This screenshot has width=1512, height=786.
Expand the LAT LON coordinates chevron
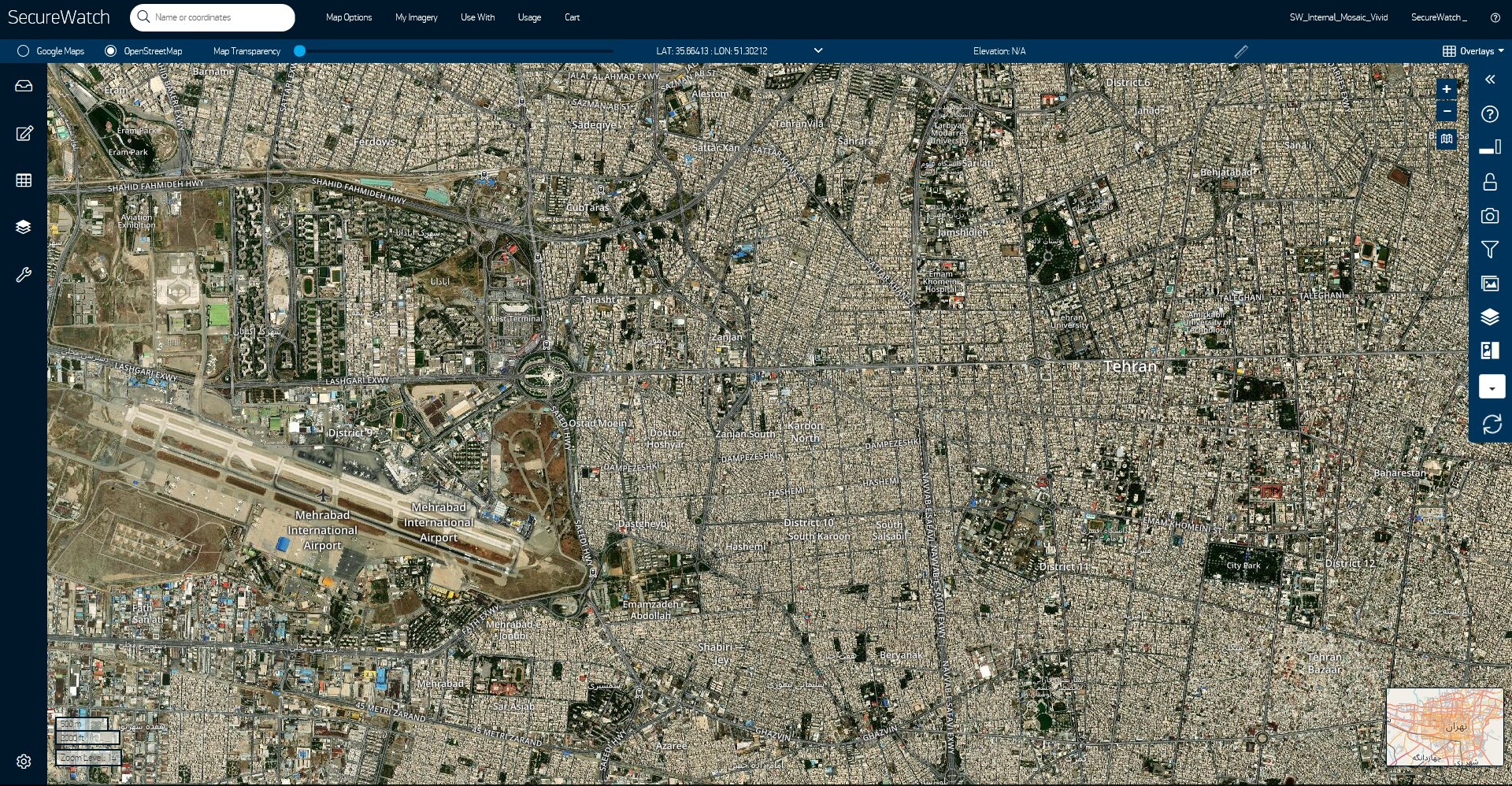[818, 50]
